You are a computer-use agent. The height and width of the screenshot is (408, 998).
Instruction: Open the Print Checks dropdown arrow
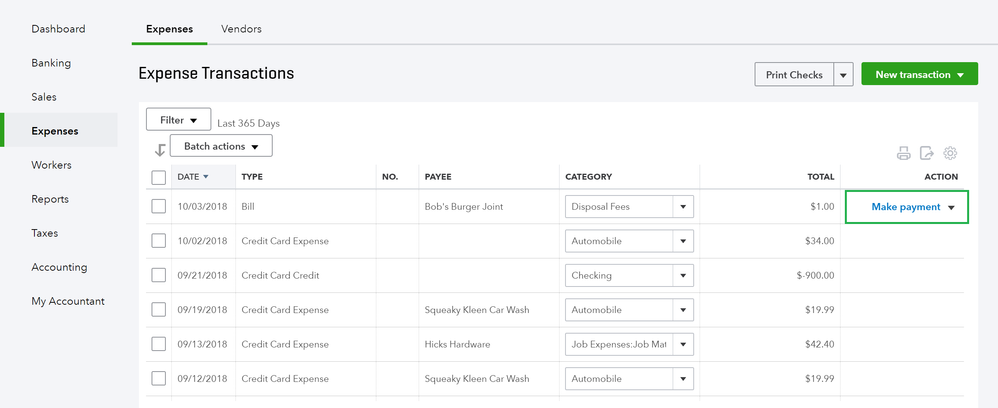(x=843, y=75)
